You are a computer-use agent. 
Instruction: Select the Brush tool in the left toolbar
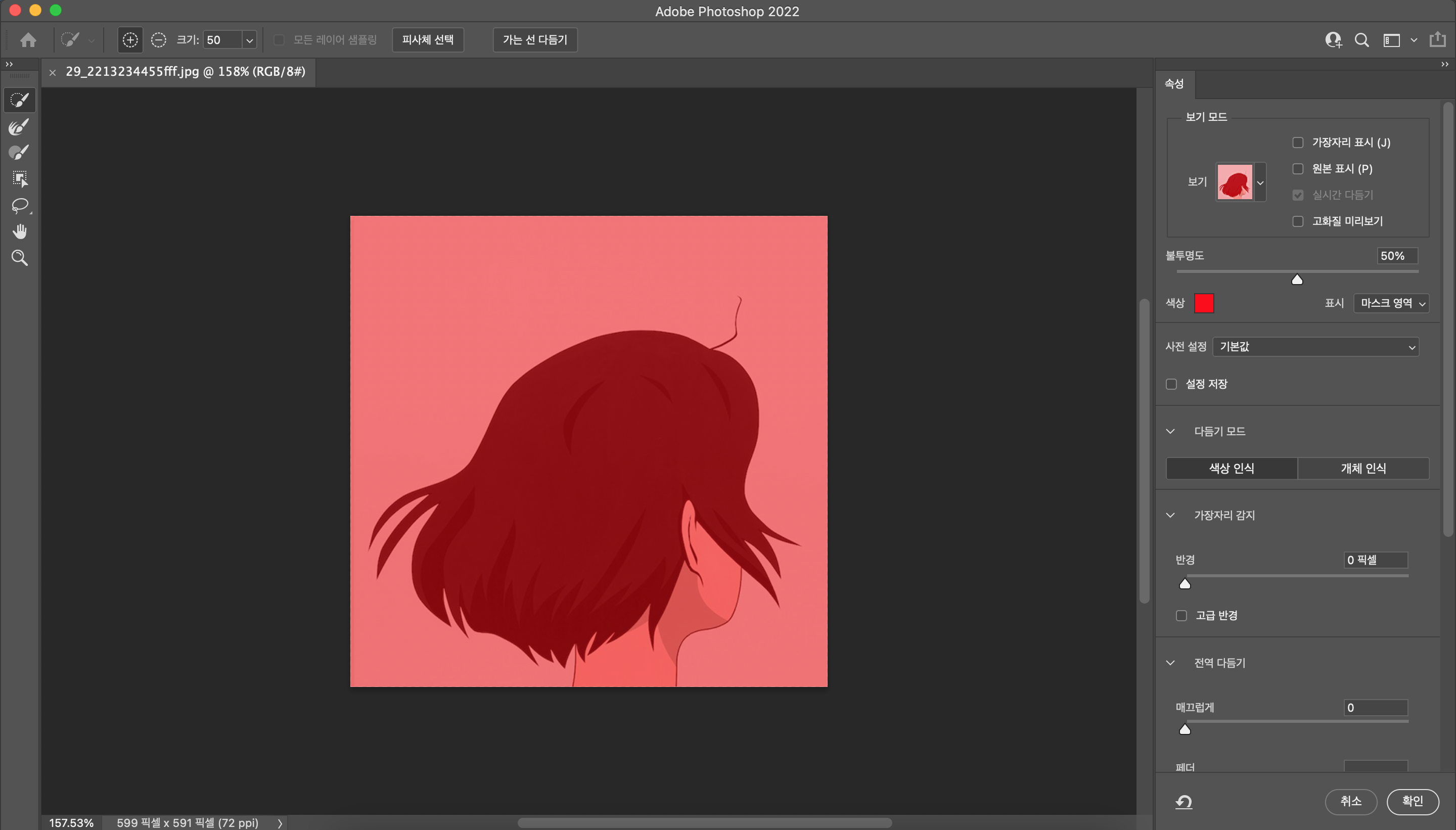(x=19, y=153)
